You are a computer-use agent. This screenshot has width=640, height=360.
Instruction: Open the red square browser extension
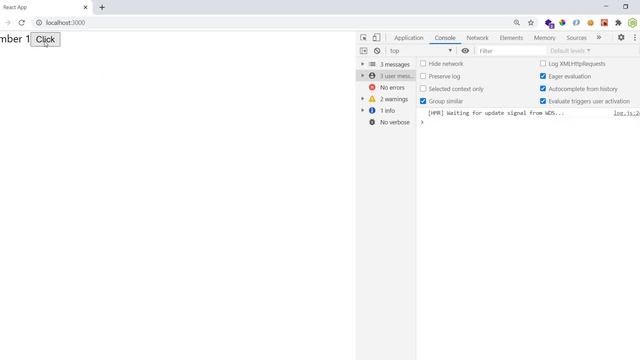tap(604, 23)
